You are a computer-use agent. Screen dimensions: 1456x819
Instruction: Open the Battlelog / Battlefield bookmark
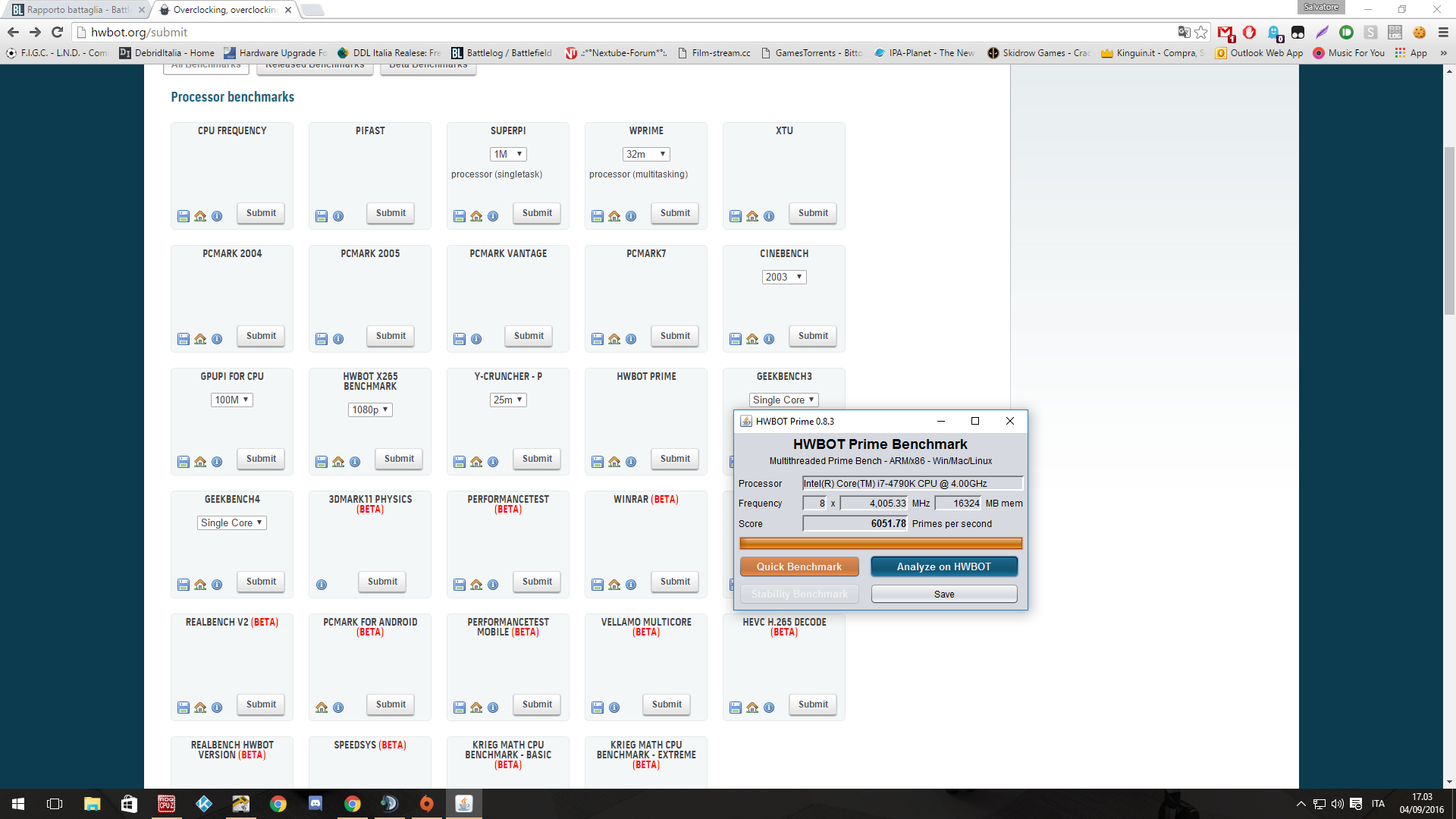502,53
